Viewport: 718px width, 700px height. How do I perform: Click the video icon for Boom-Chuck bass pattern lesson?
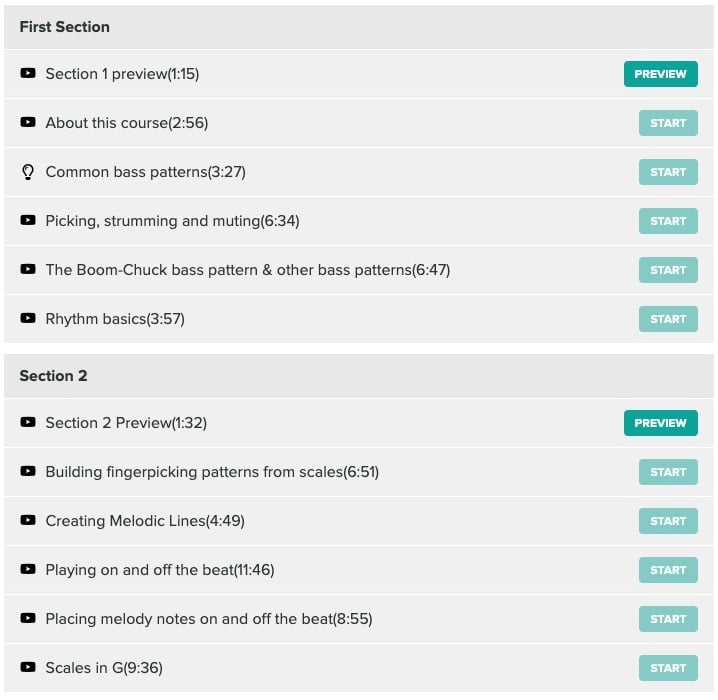[28, 269]
